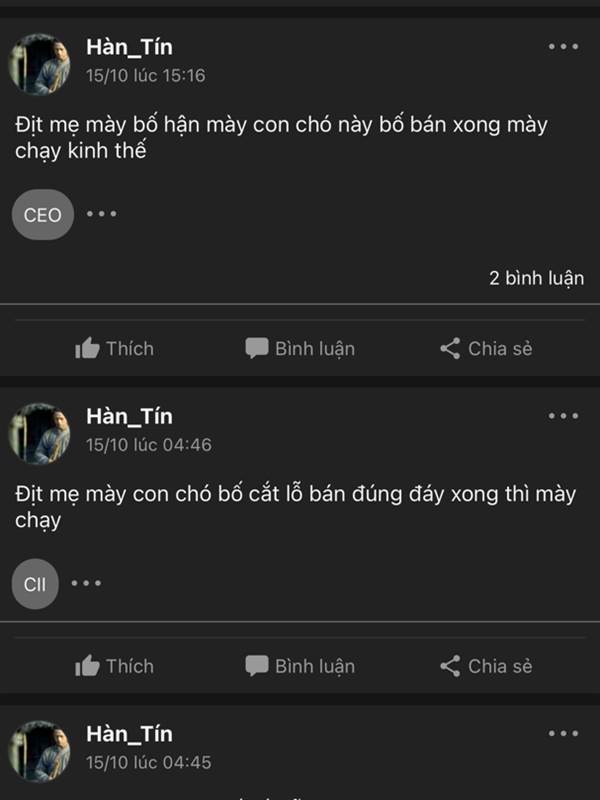600x800 pixels.
Task: View the 2 bình luận comments
Action: pos(536,278)
